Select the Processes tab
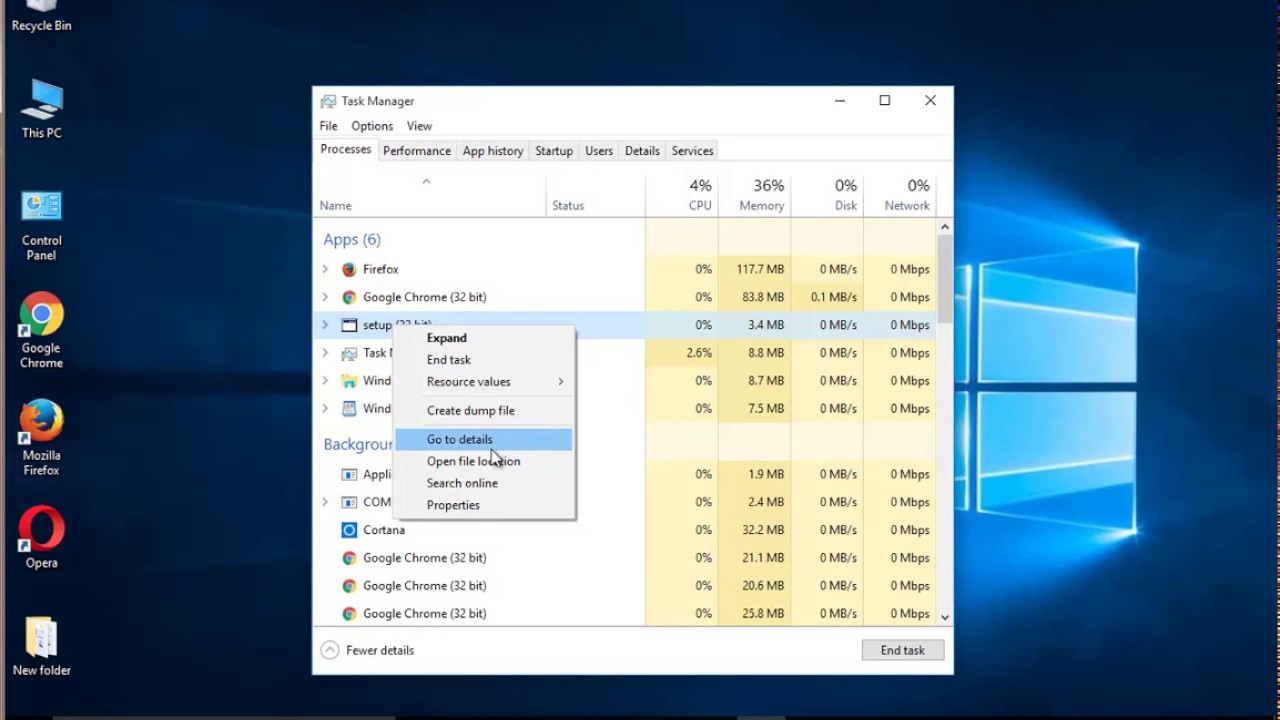This screenshot has height=720, width=1280. click(346, 150)
